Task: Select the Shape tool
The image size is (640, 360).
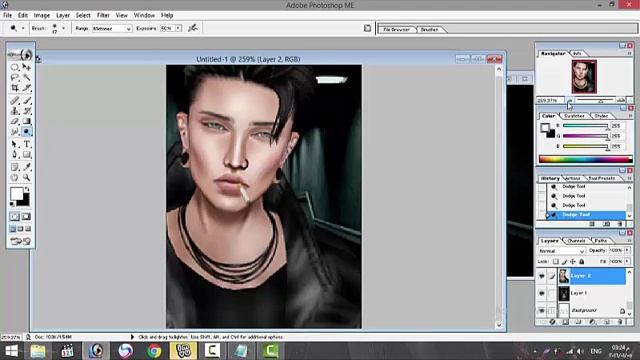Action: (x=27, y=155)
